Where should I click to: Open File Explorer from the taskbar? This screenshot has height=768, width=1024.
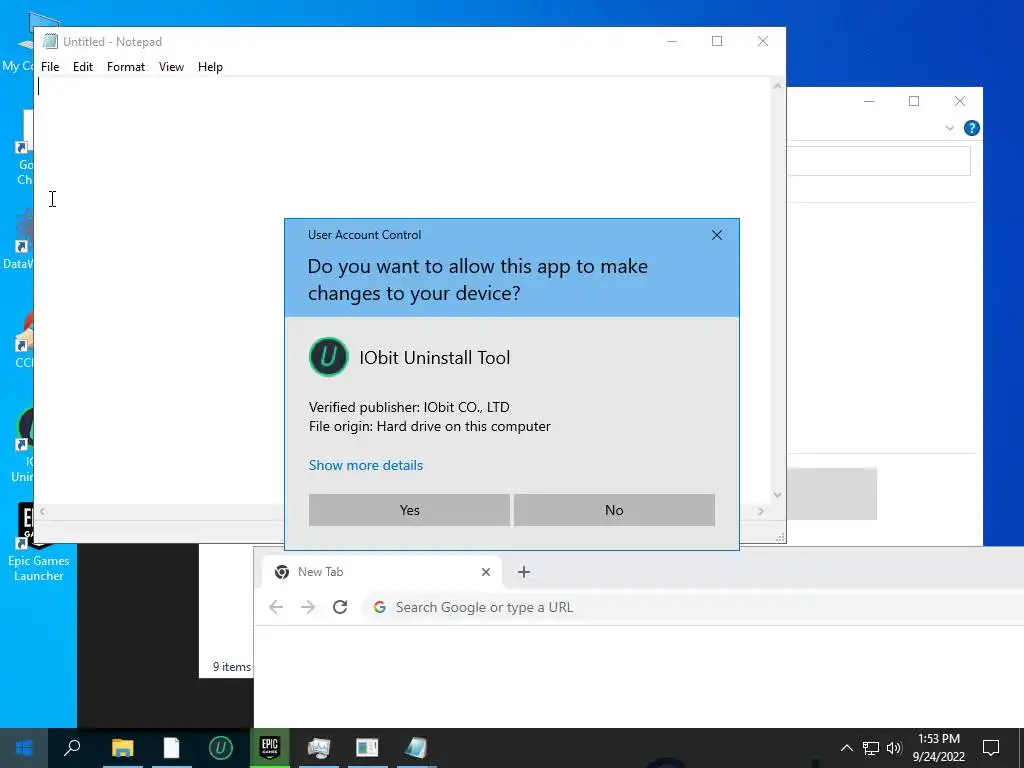click(122, 748)
